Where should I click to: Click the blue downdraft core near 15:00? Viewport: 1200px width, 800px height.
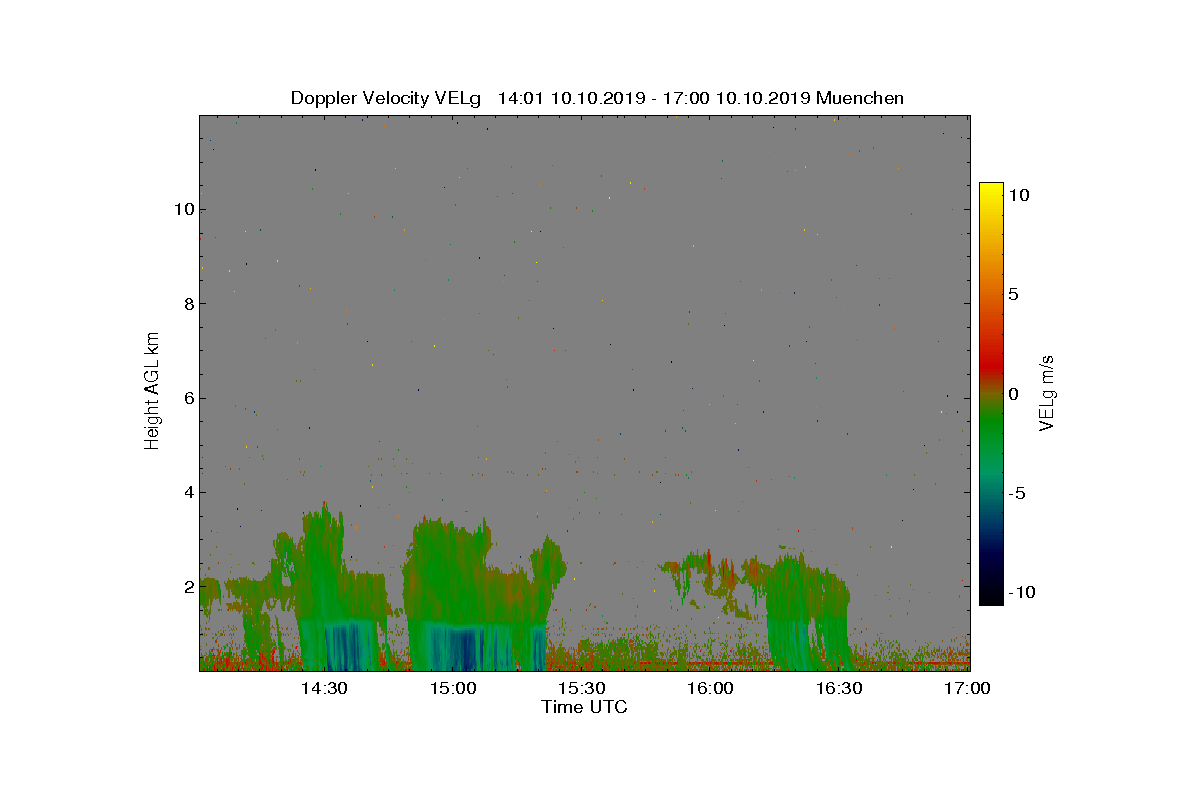(x=465, y=648)
